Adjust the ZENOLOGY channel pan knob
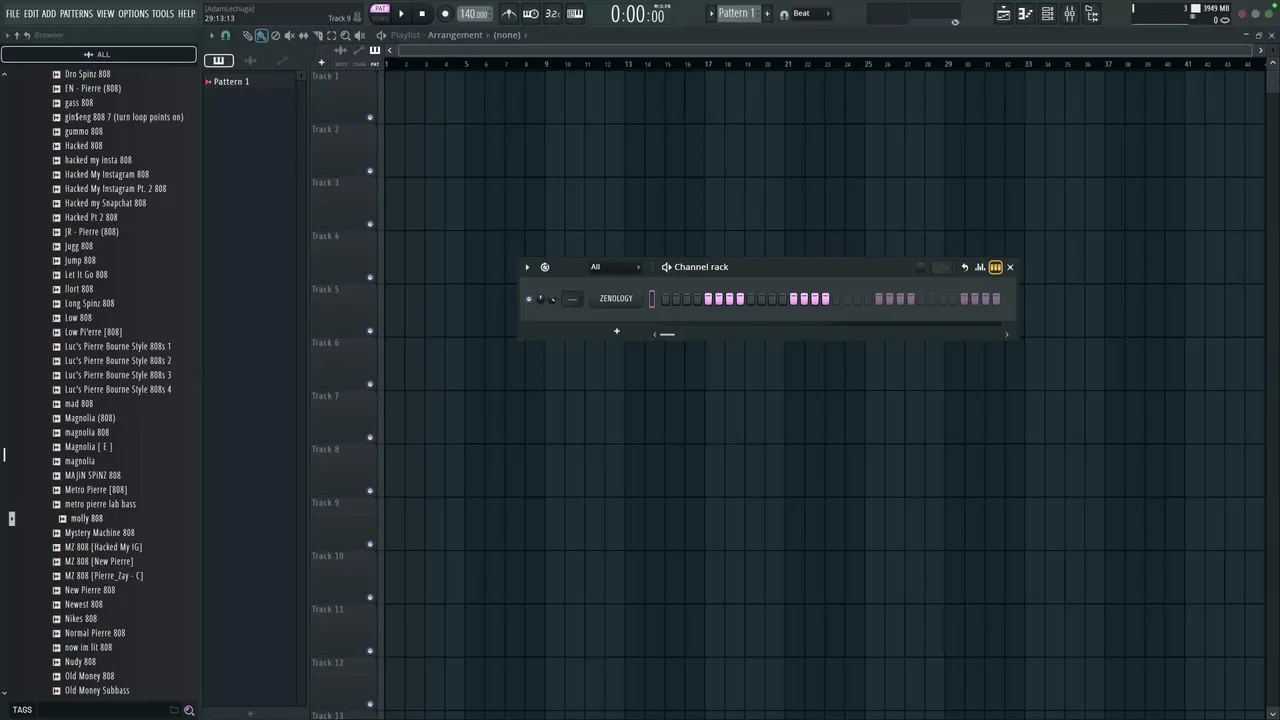Viewport: 1280px width, 720px height. point(541,299)
